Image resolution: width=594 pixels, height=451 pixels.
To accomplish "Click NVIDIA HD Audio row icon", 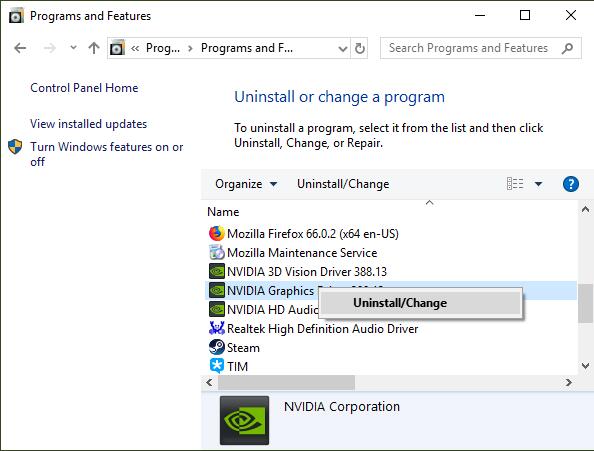I will (217, 309).
